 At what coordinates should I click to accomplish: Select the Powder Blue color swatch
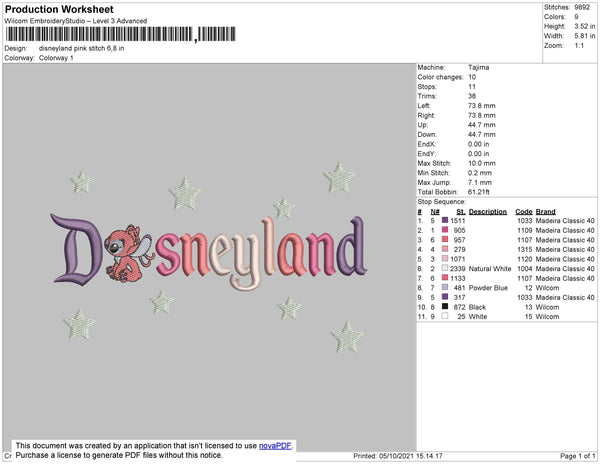click(445, 287)
